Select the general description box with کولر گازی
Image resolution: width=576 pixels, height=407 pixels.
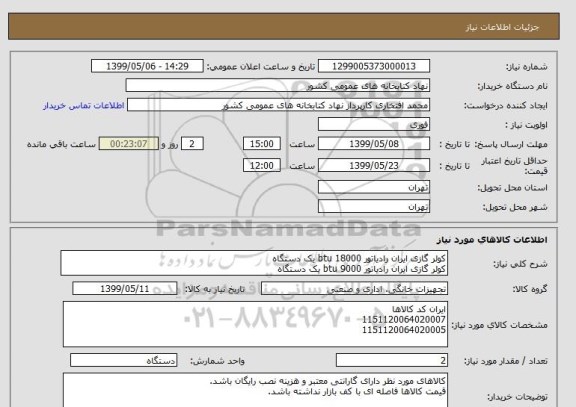254,263
